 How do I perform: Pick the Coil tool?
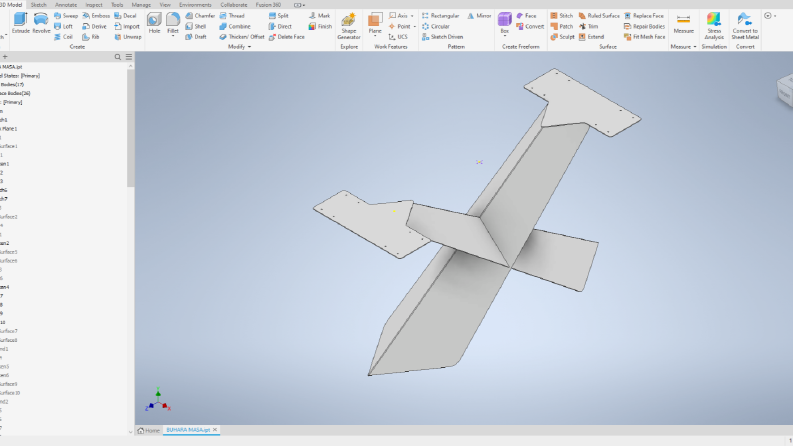(x=63, y=37)
